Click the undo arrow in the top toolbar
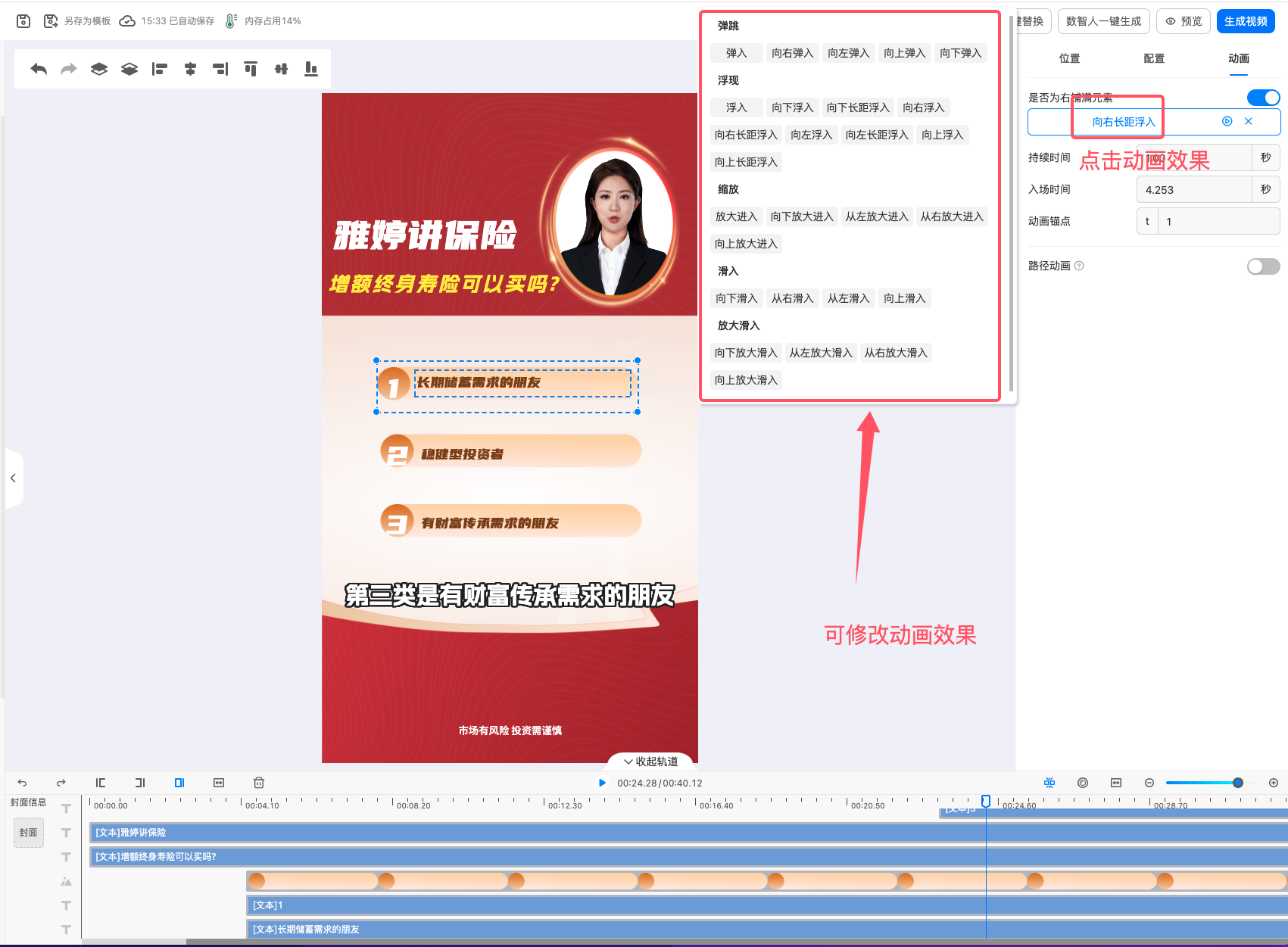This screenshot has height=947, width=1288. pyautogui.click(x=39, y=69)
